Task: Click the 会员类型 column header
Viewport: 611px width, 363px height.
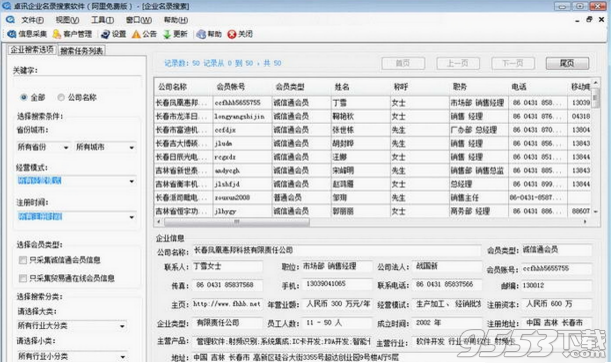Action: pos(301,87)
